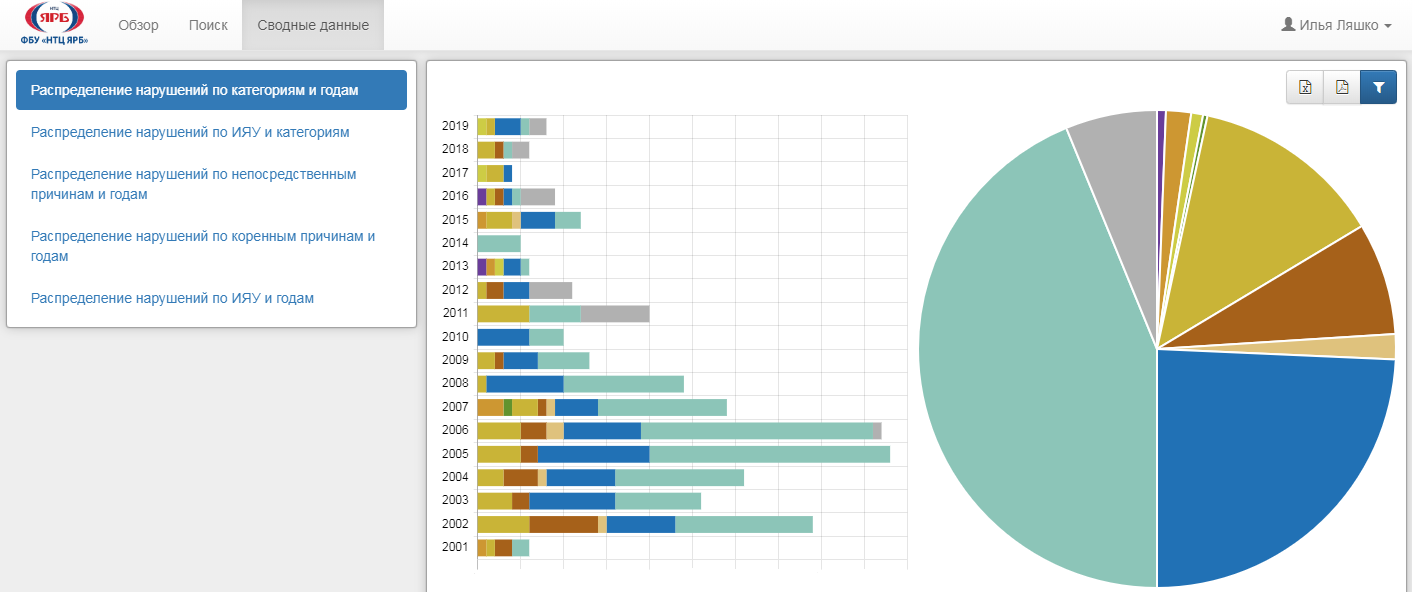Select Распределение нарушений по категориям и годам

[211, 90]
